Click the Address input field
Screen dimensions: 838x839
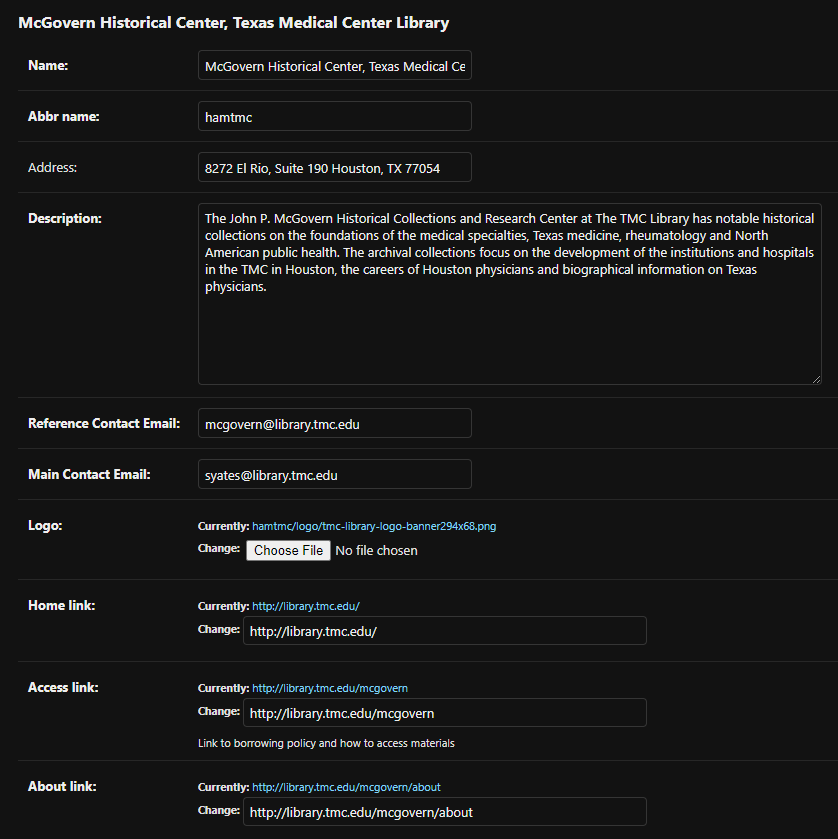[x=334, y=168]
